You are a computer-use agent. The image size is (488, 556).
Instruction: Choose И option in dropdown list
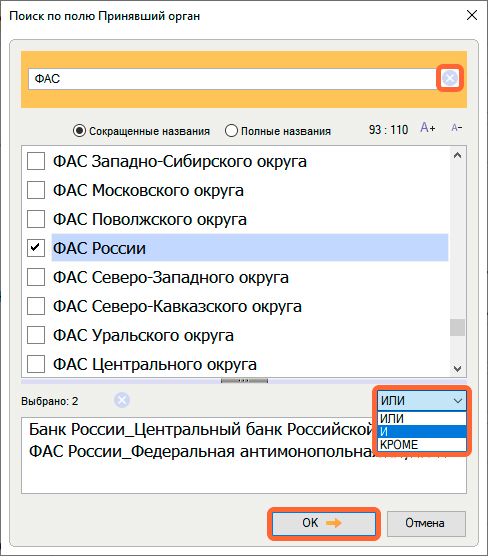pos(422,432)
